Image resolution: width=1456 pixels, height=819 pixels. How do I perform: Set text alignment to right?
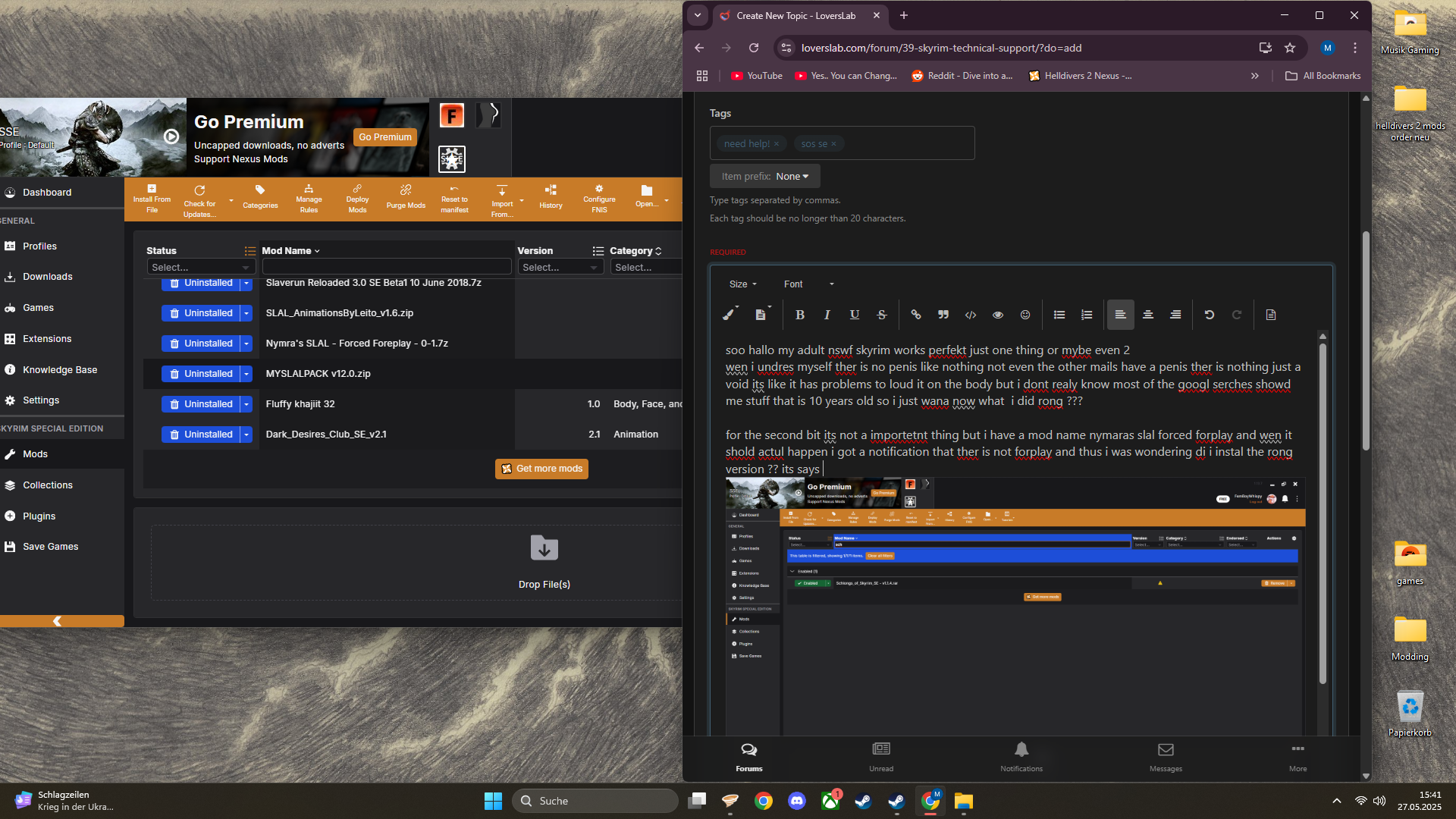[x=1175, y=315]
